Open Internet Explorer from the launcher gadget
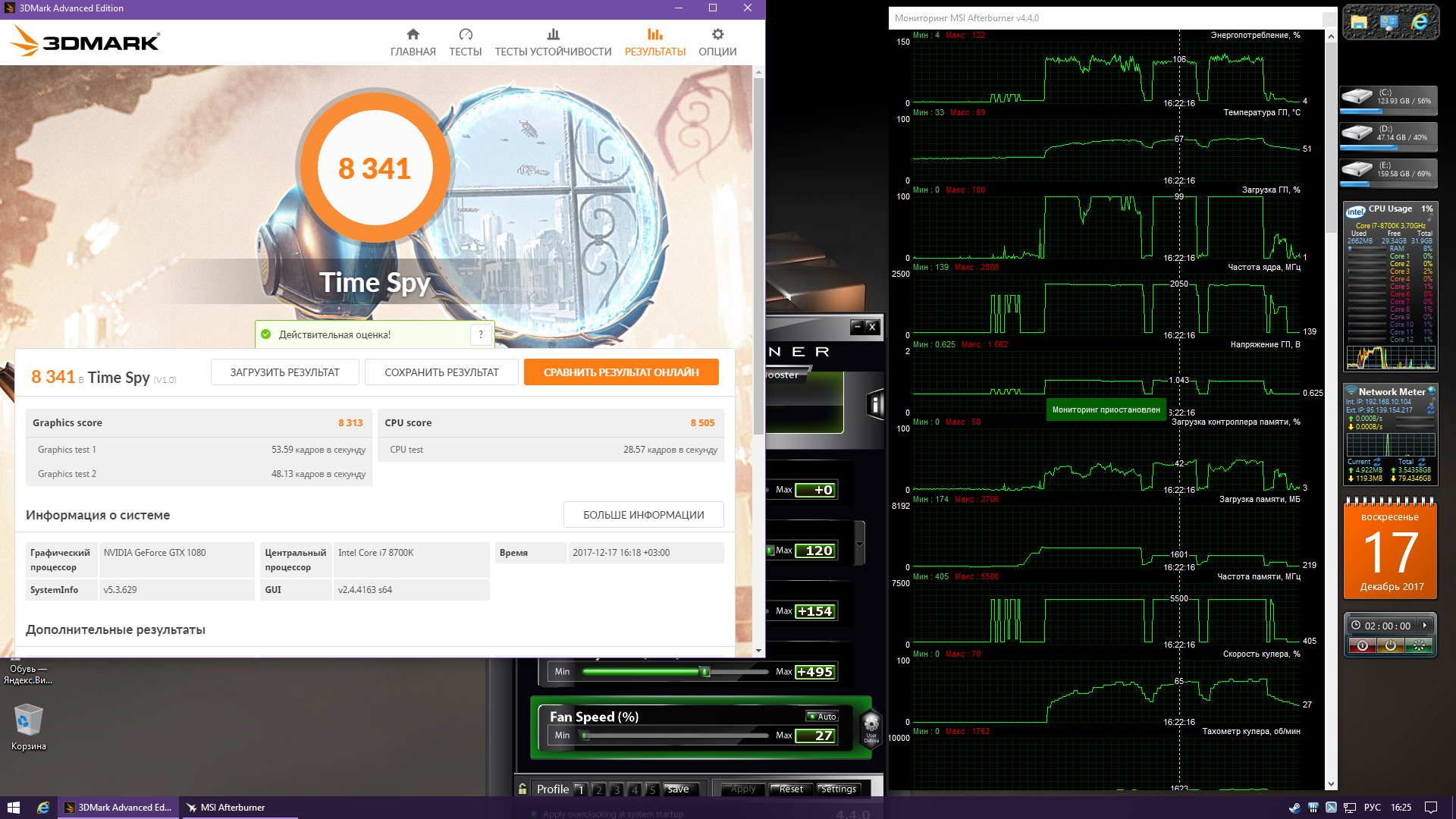The image size is (1456, 819). 1419,23
